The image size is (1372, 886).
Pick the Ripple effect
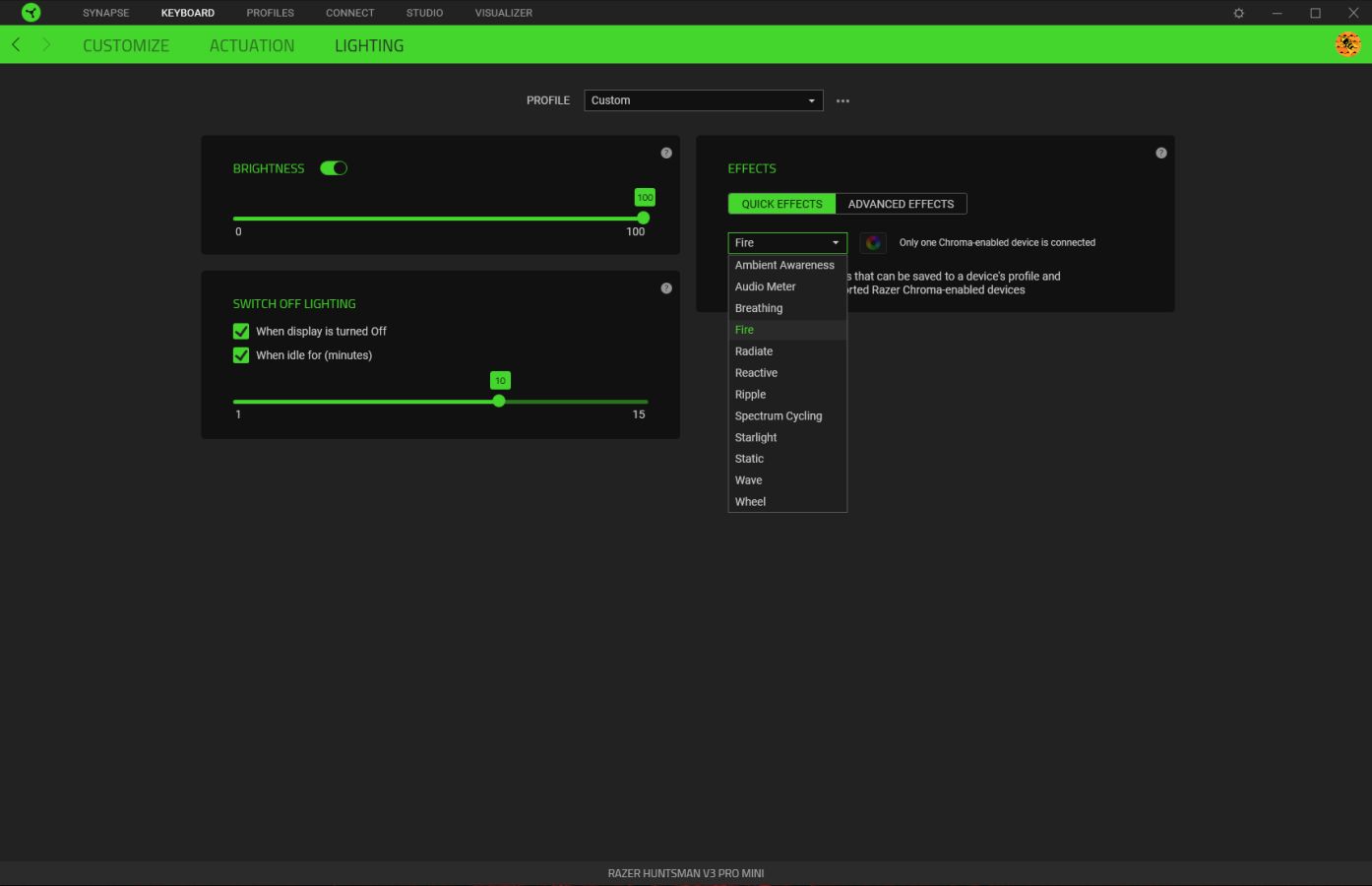pyautogui.click(x=787, y=395)
